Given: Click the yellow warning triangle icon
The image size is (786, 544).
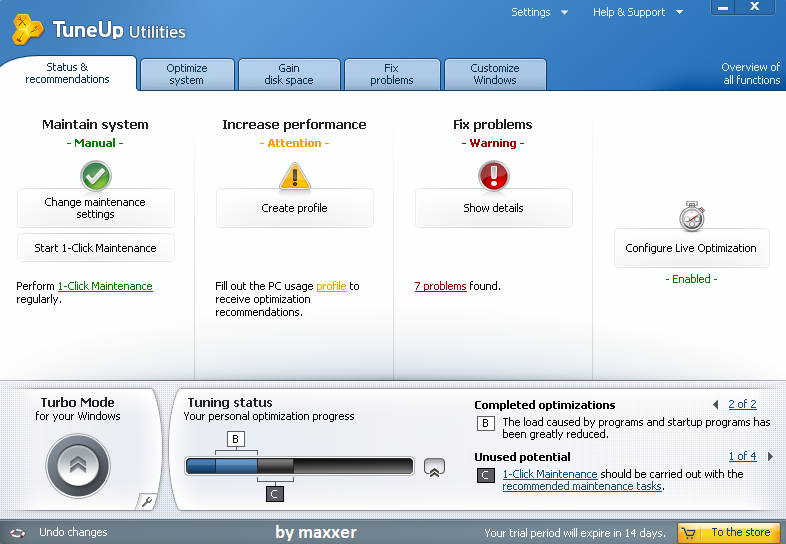Looking at the screenshot, I should (x=295, y=176).
